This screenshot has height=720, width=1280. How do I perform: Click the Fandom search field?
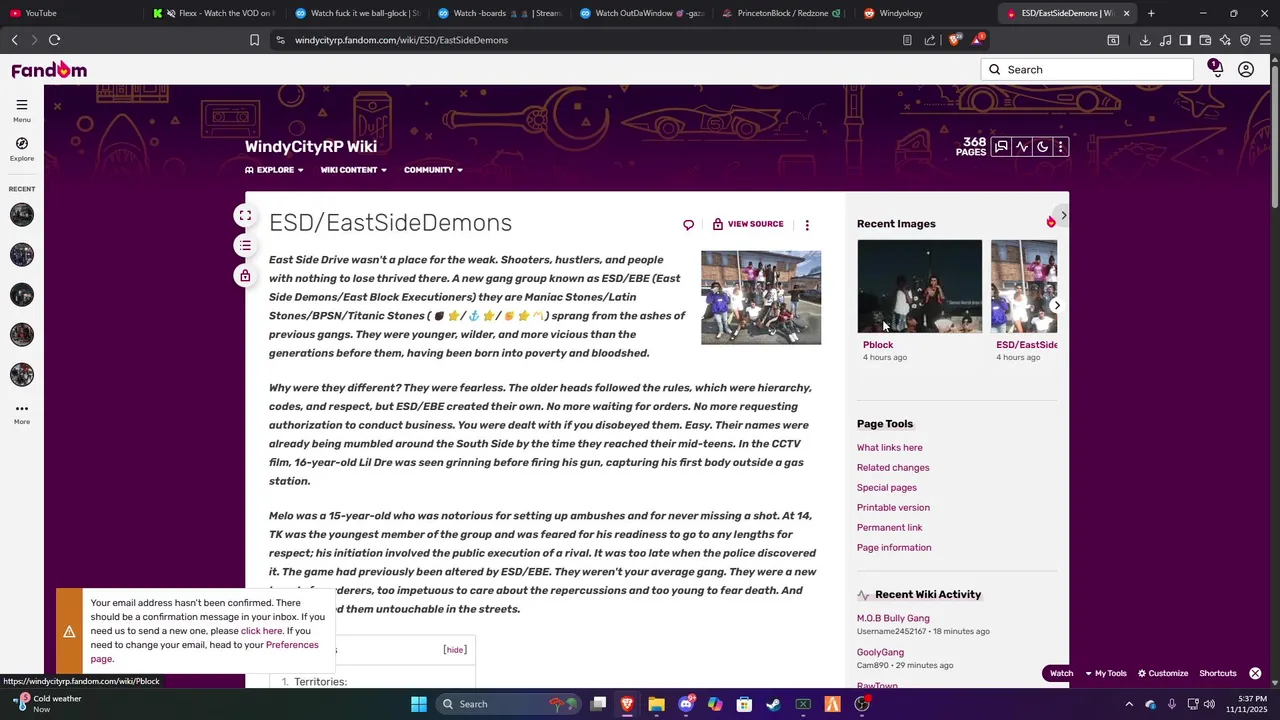click(x=1087, y=70)
